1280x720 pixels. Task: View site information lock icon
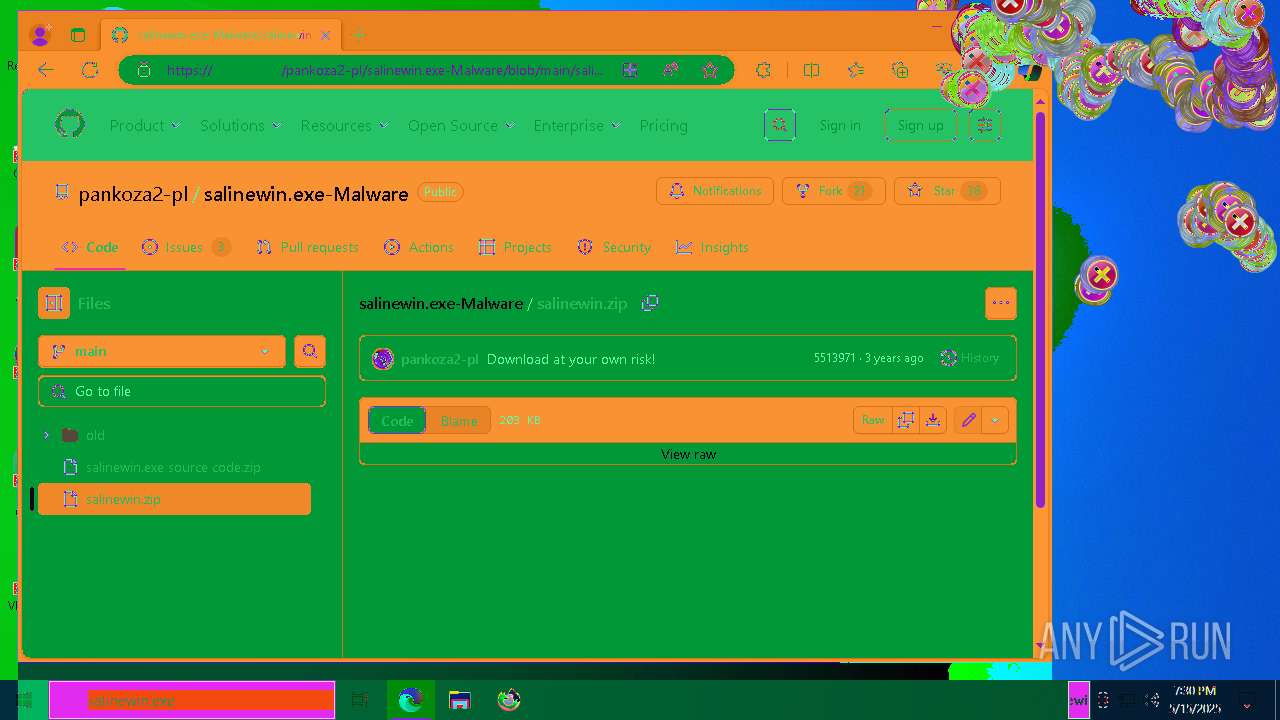(144, 70)
